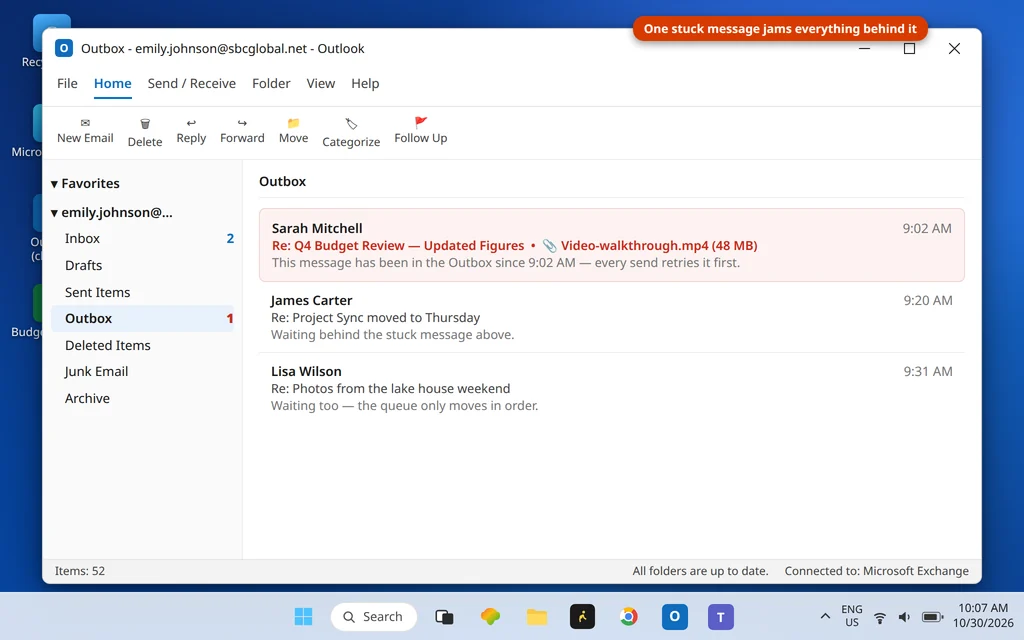Screen dimensions: 1024x640
Task: Select the stuck Sarah Mitchell message
Action: tap(611, 245)
